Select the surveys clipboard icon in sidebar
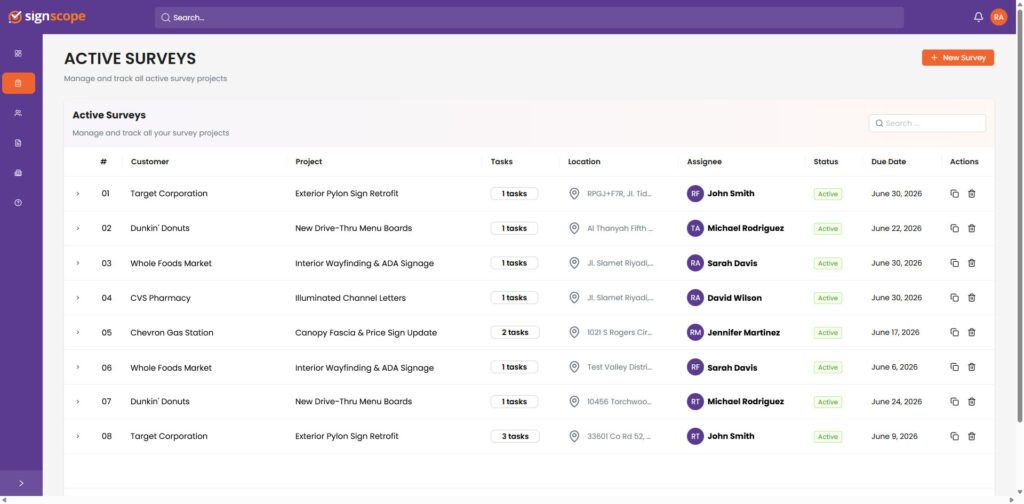 pyautogui.click(x=18, y=84)
